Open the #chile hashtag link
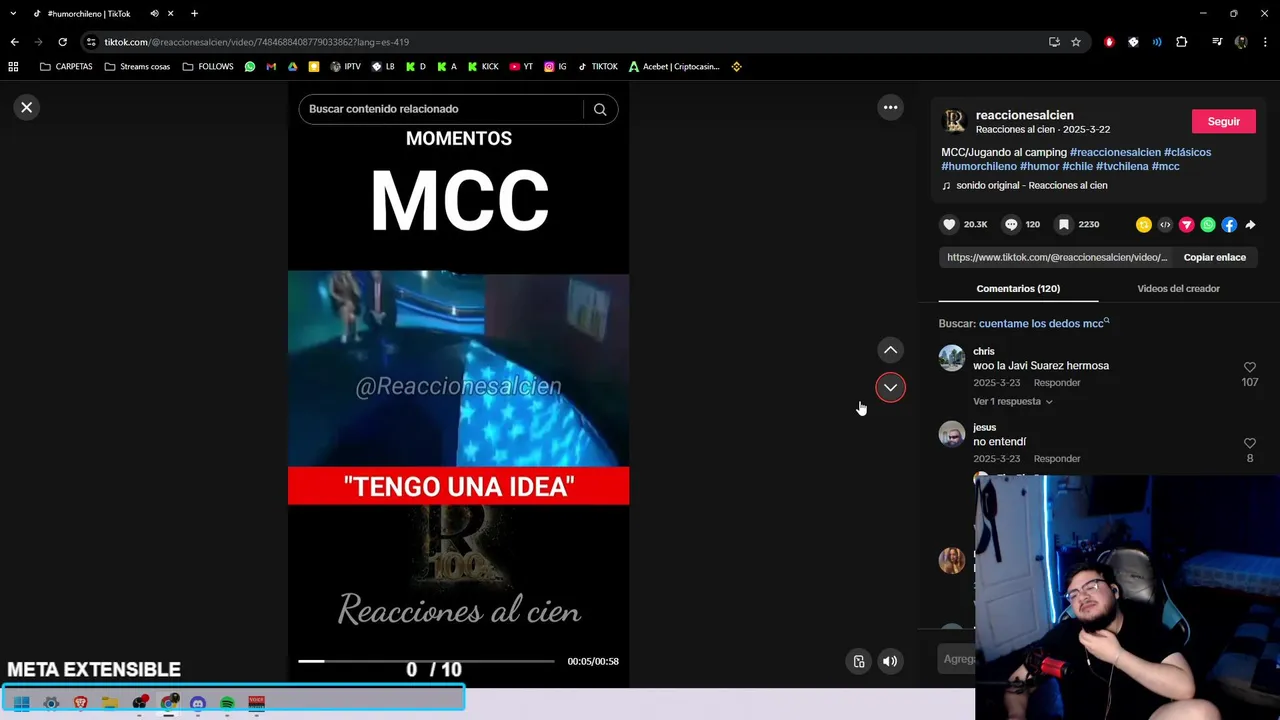The height and width of the screenshot is (720, 1280). coord(1077,166)
